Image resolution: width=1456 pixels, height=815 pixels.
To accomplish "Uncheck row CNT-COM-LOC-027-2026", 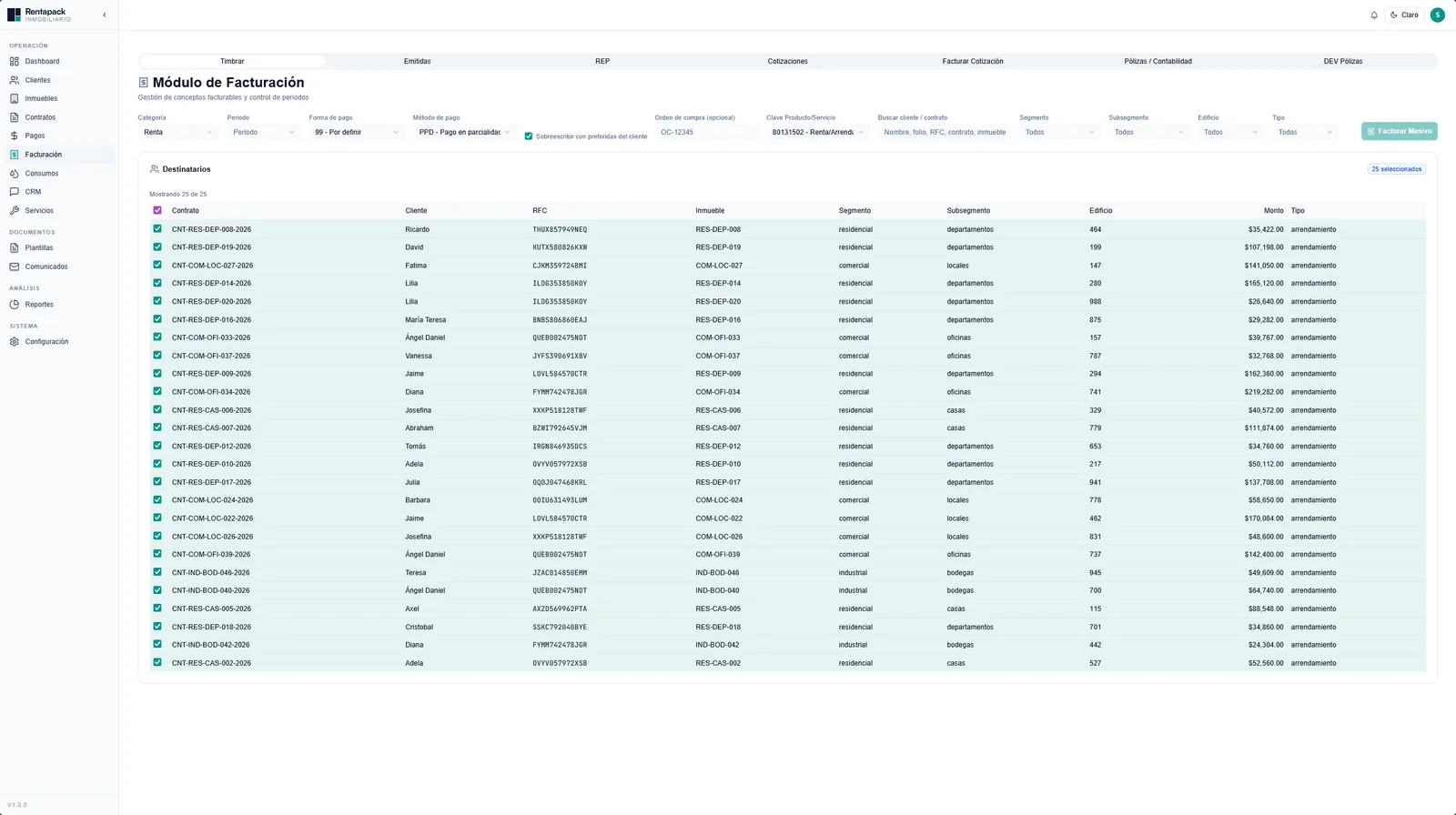I will [x=157, y=265].
